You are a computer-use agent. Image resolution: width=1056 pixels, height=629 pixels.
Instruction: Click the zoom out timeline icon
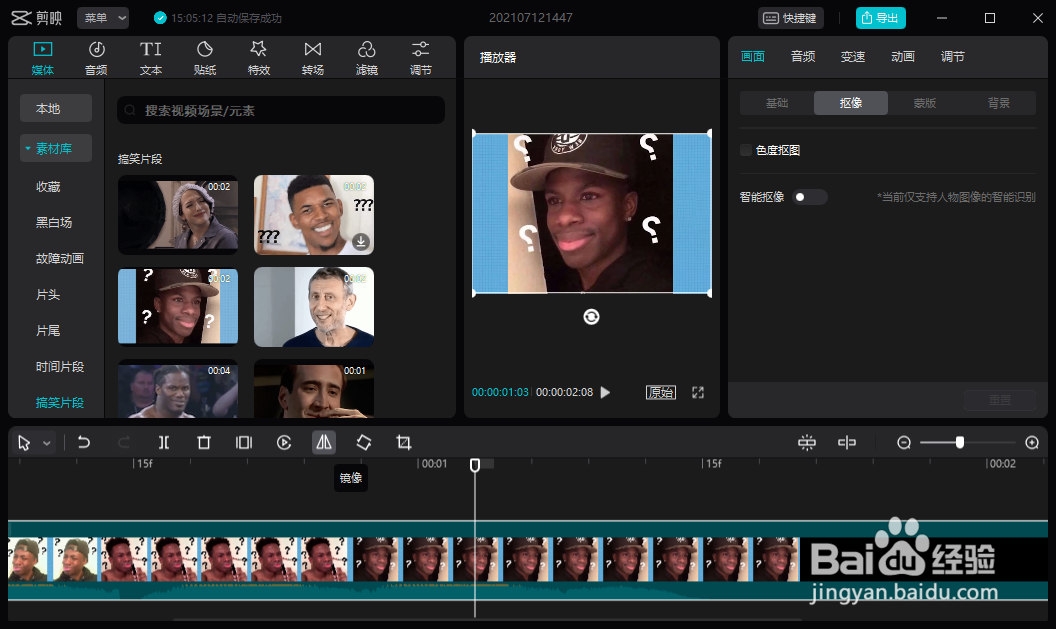coord(904,442)
